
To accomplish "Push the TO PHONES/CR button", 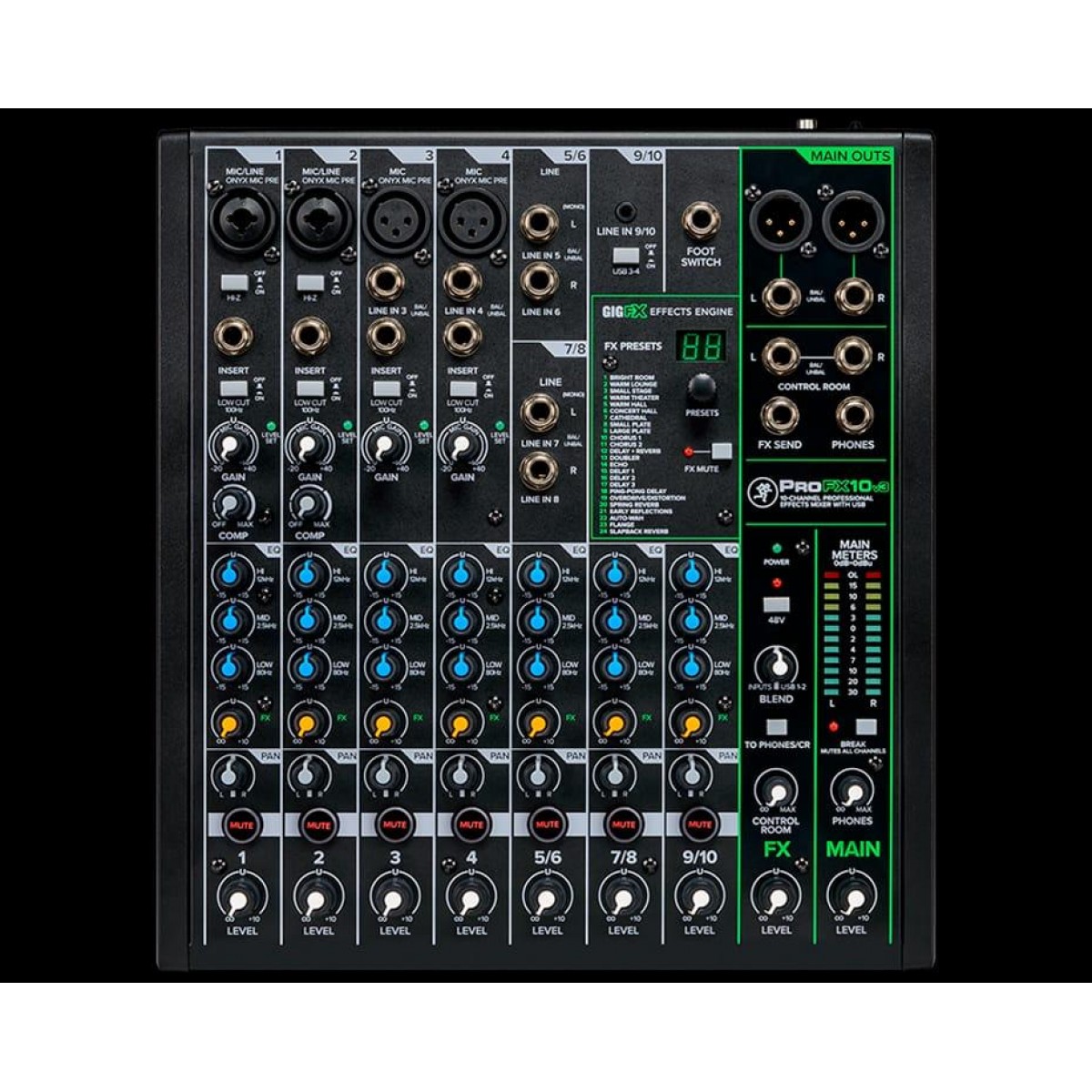I will coord(776,727).
